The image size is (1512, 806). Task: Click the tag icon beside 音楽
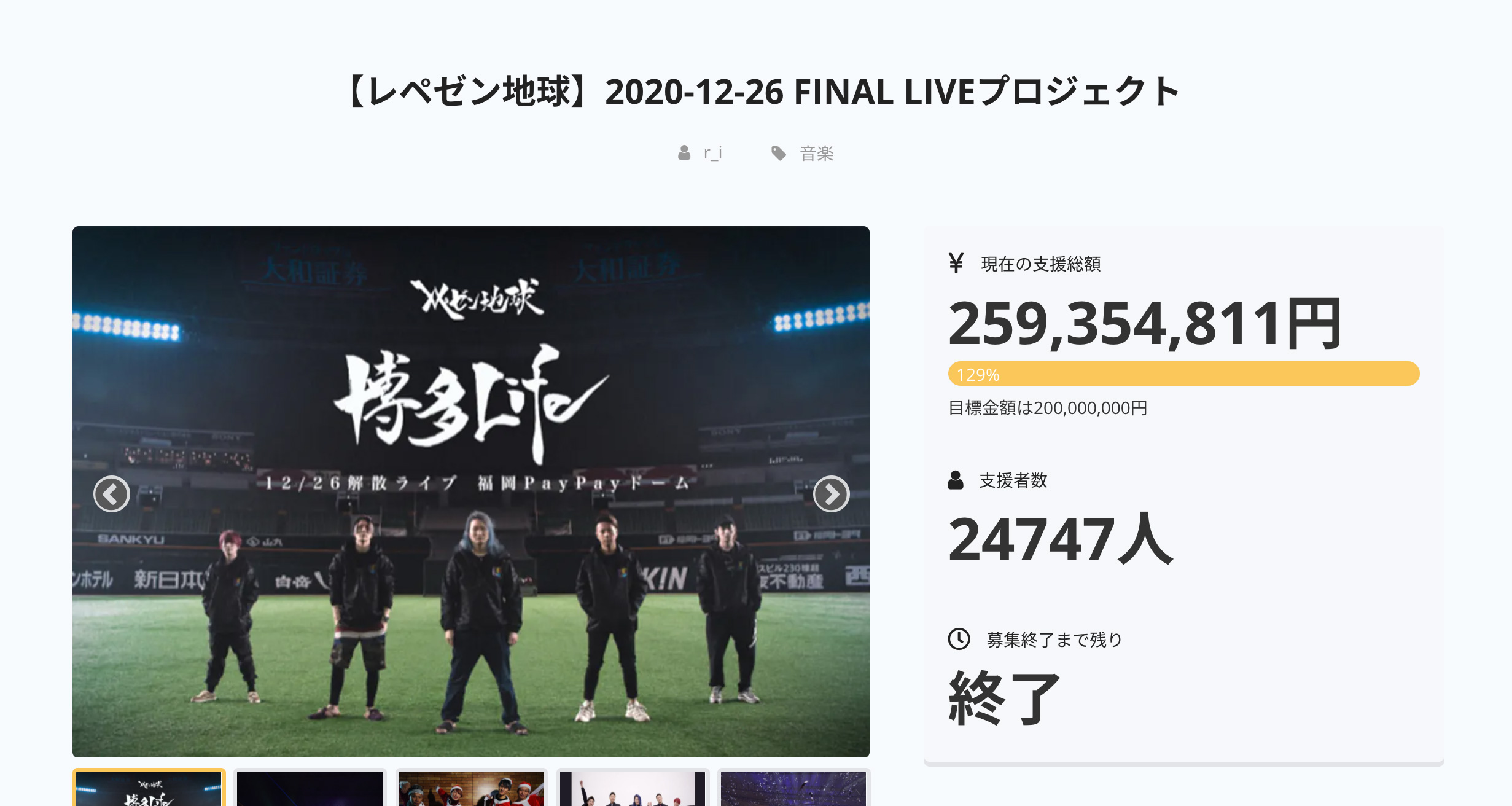[779, 153]
